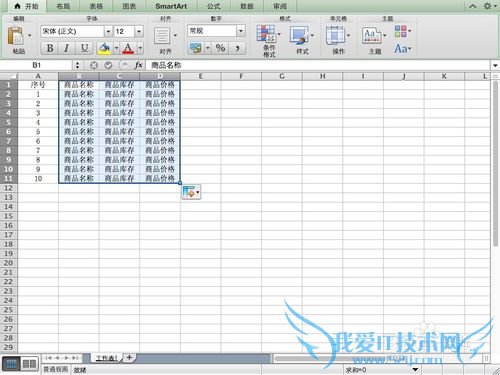Apply the yellow fill color bucket
Viewport: 500px width, 375px height.
(105, 48)
